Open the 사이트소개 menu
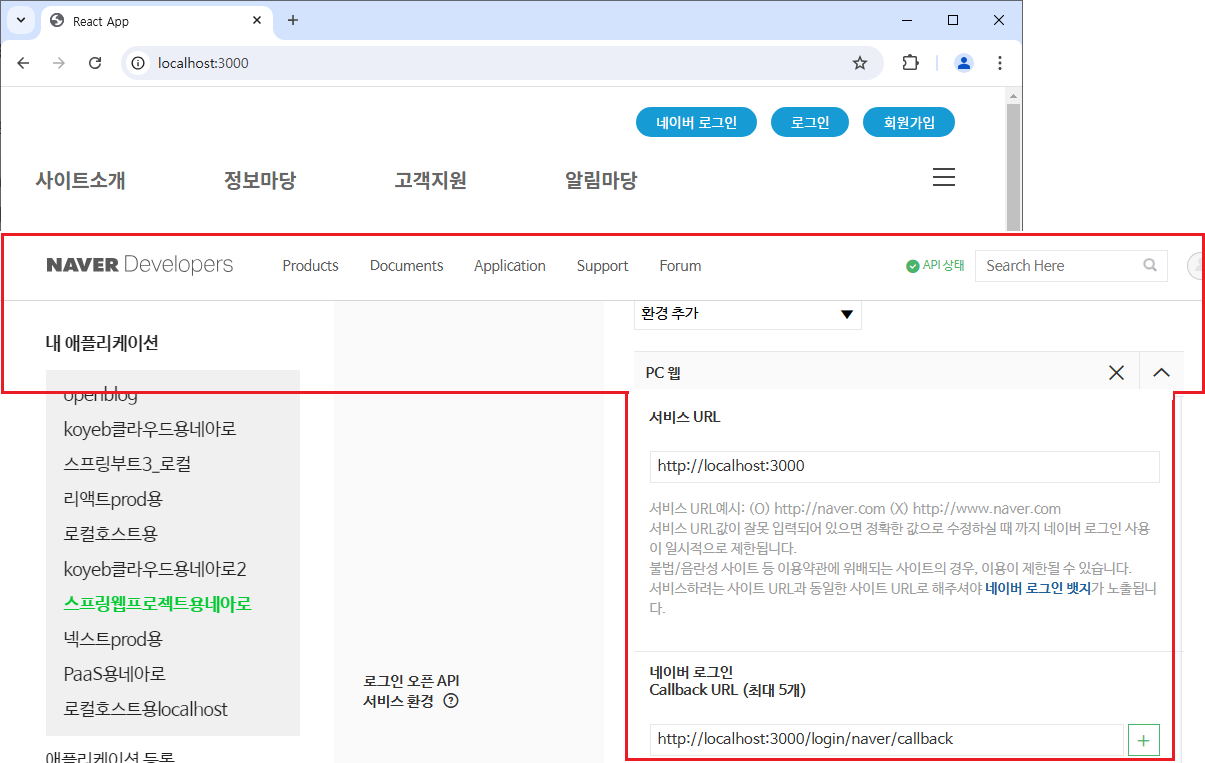The image size is (1205, 763). pos(80,181)
